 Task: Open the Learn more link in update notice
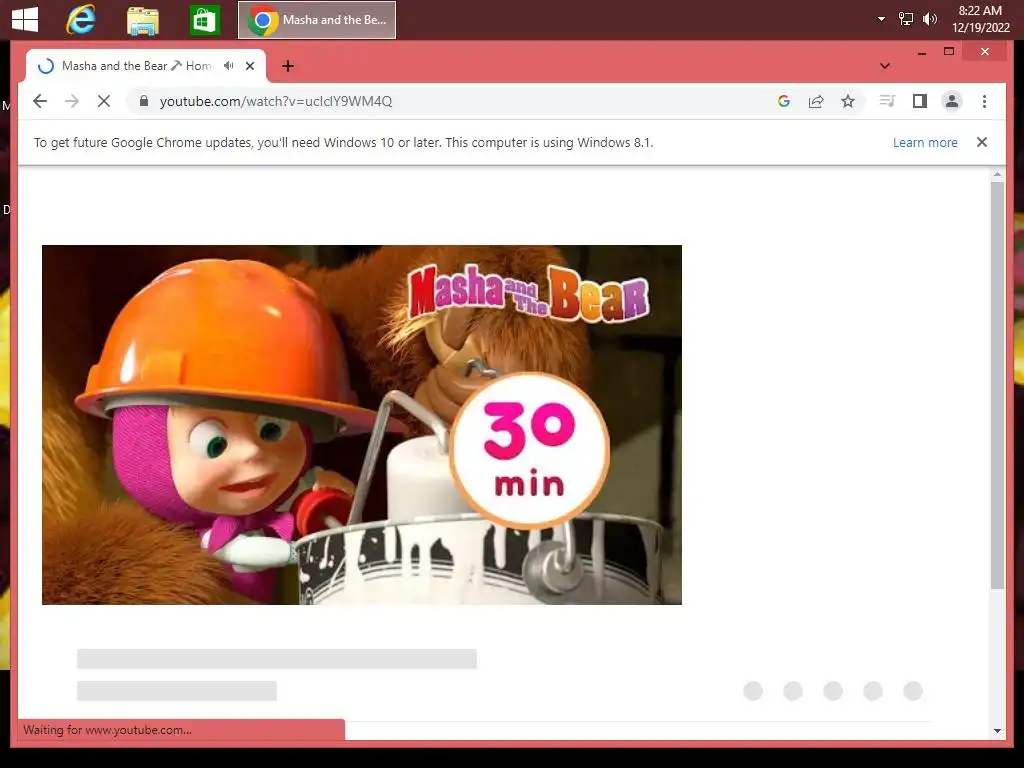tap(925, 142)
